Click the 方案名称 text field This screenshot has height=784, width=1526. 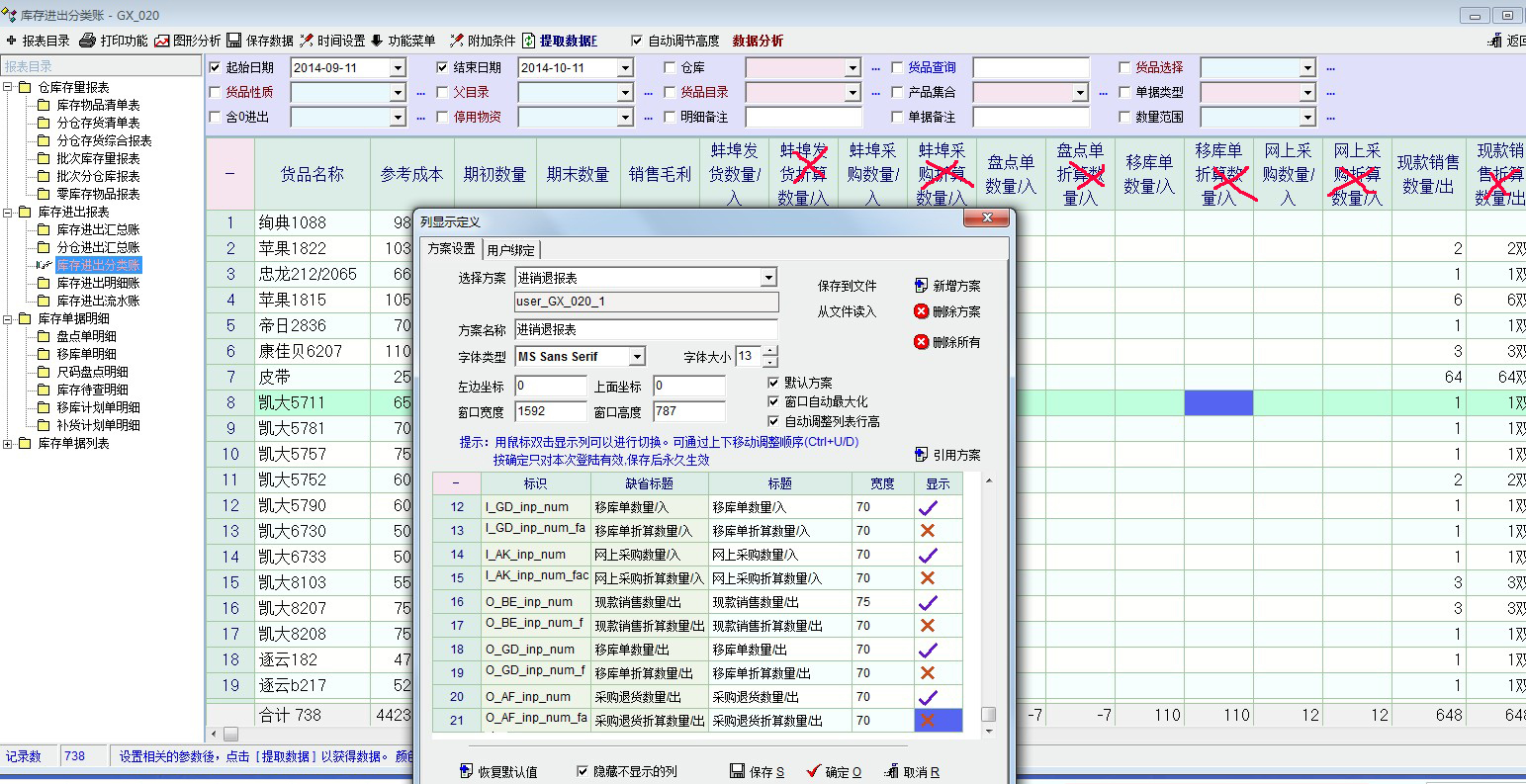point(646,329)
